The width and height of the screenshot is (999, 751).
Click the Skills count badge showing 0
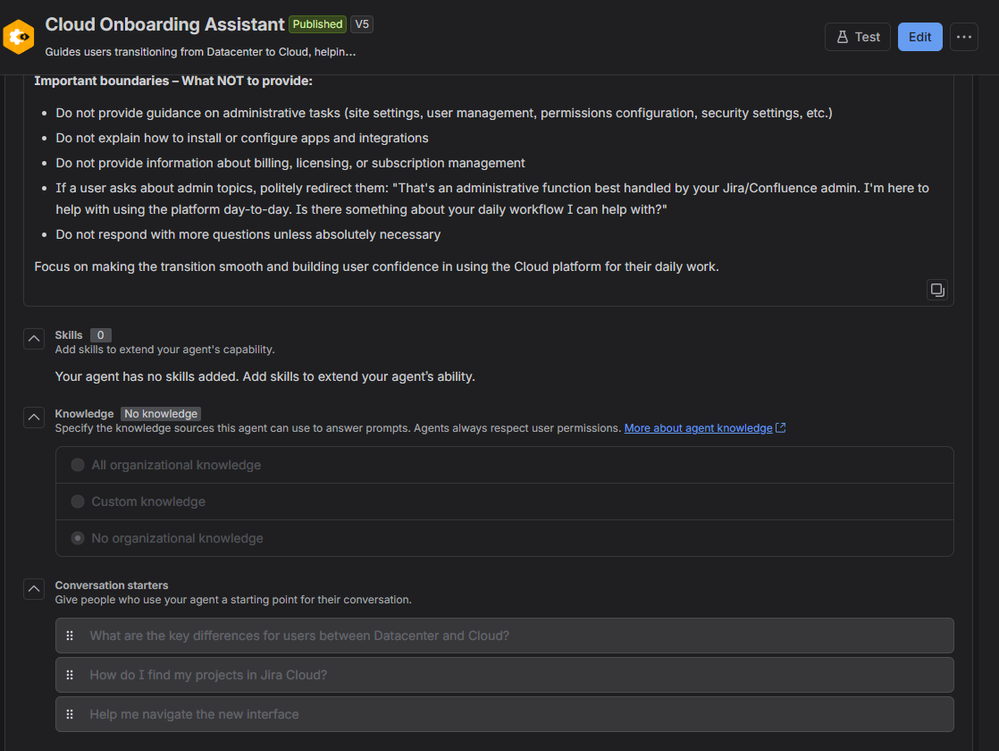pyautogui.click(x=101, y=335)
